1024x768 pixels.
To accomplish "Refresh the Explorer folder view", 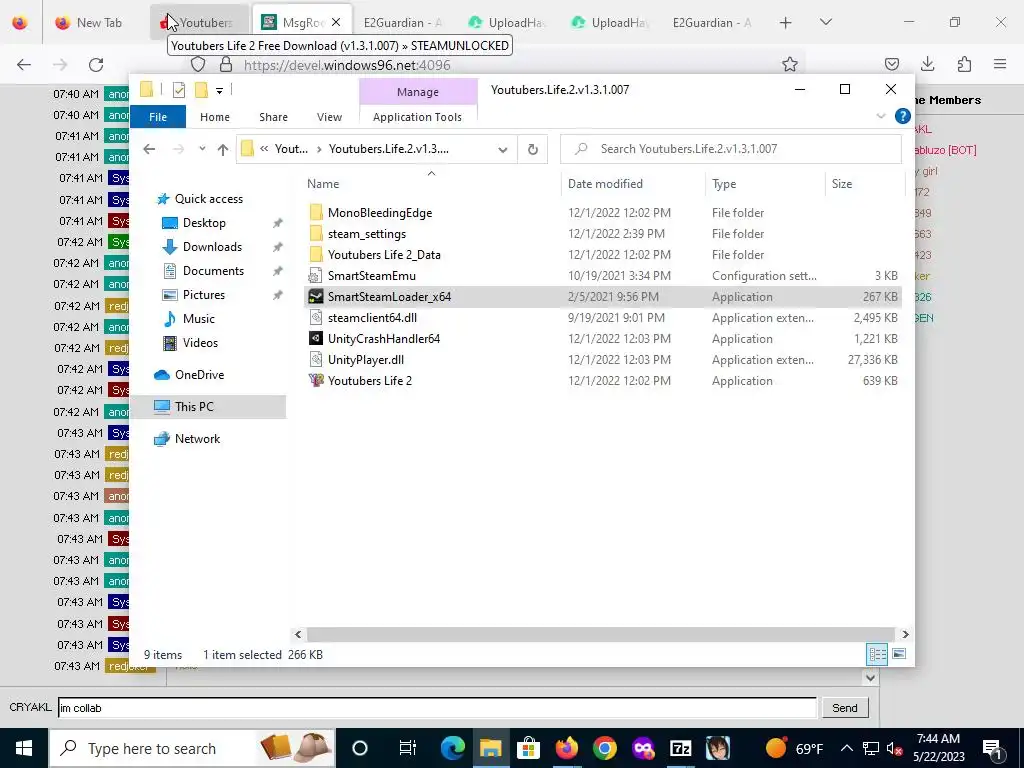I will (x=533, y=149).
